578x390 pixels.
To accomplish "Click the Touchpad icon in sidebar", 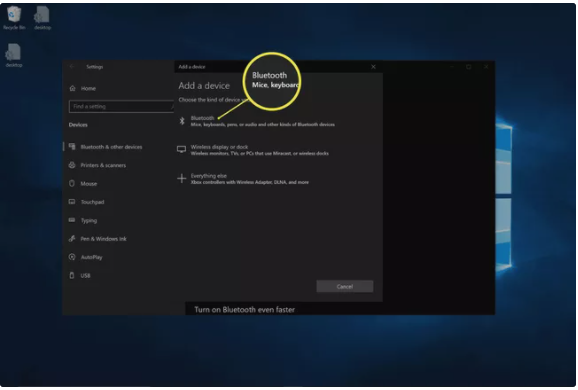I will coord(72,202).
